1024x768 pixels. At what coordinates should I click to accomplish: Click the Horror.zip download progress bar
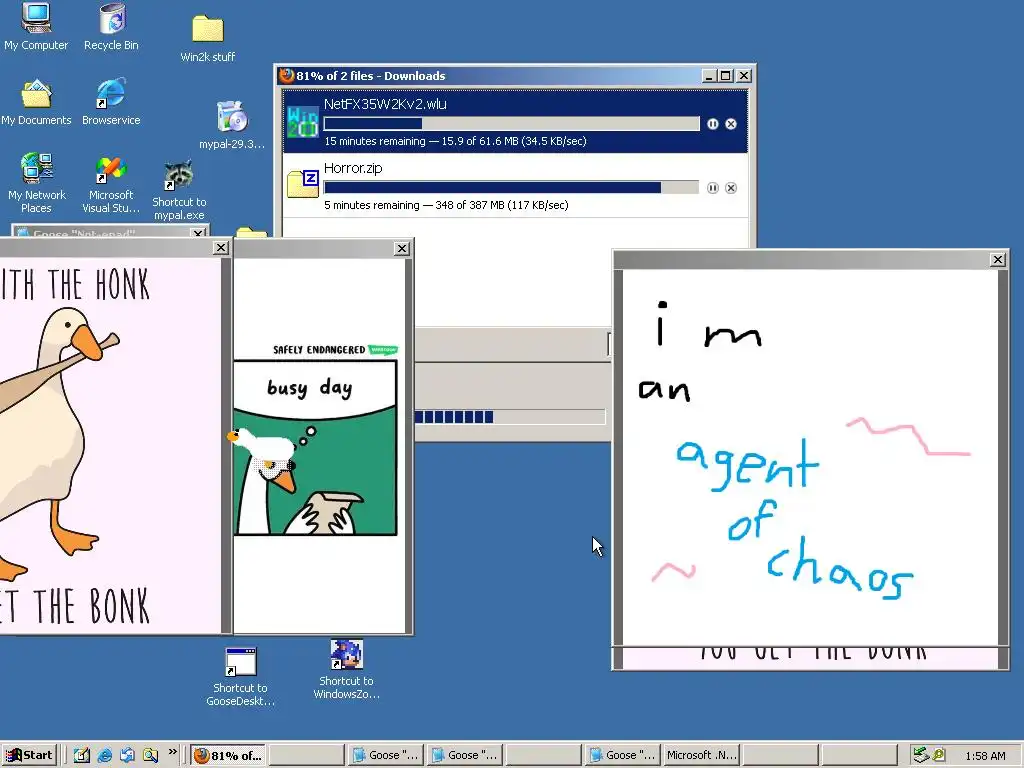click(x=511, y=188)
